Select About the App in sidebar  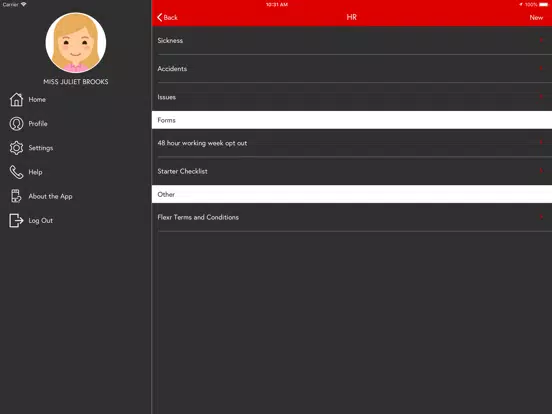(x=50, y=196)
